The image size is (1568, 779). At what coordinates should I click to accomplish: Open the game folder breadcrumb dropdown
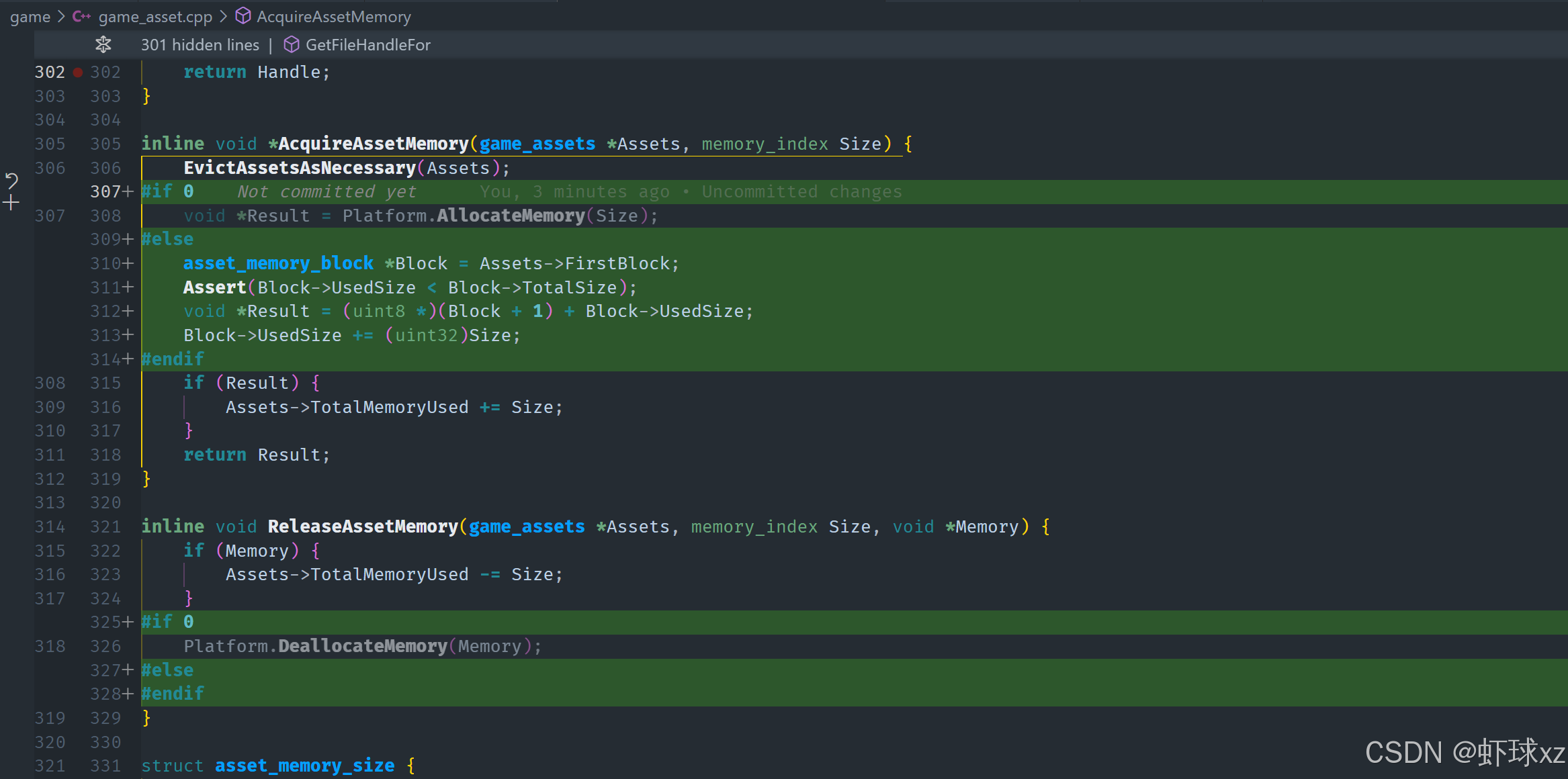pos(30,17)
